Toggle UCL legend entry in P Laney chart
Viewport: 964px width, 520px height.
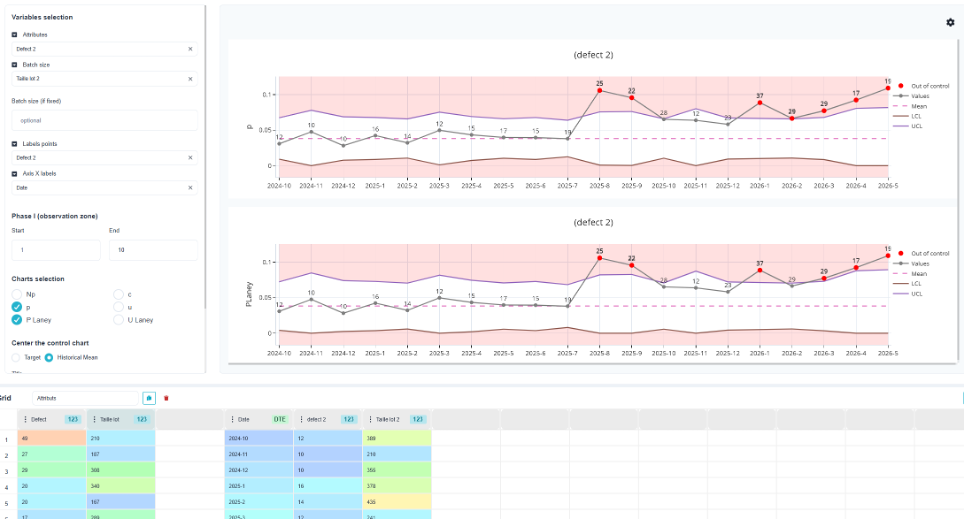tap(907, 294)
